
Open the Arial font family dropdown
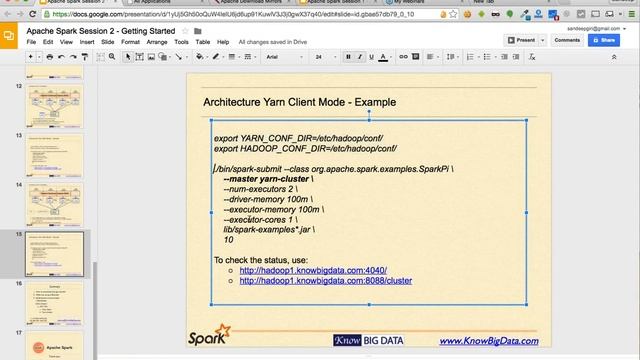[x=284, y=57]
